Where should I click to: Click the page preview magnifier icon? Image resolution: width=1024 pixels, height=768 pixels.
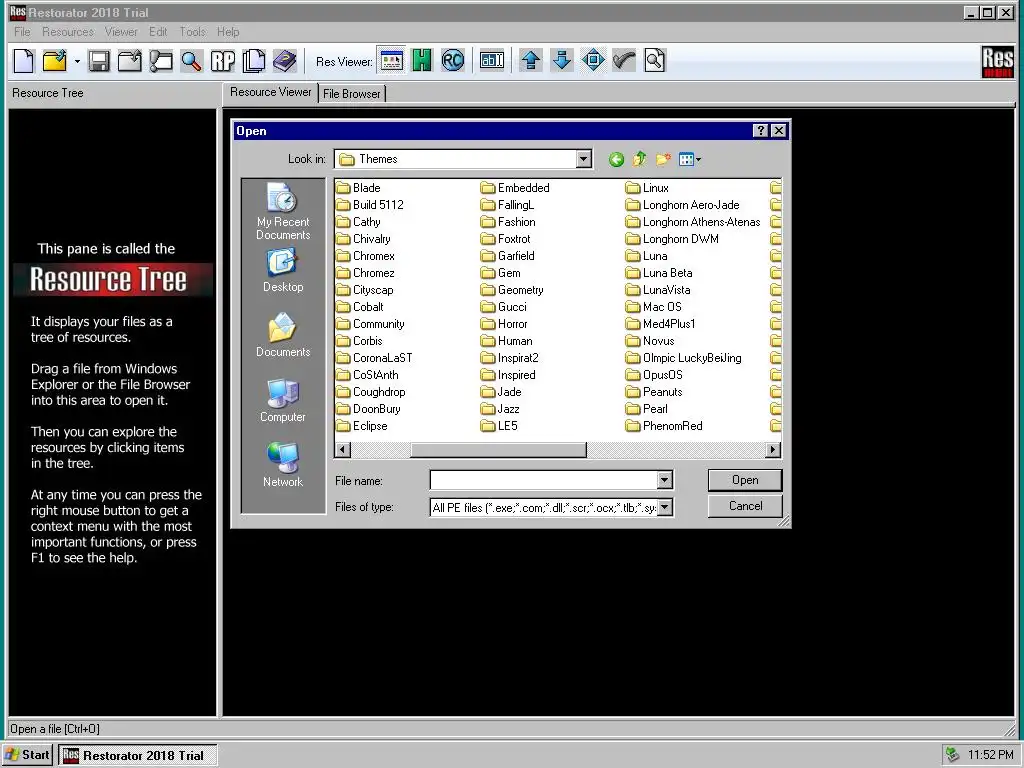[654, 61]
